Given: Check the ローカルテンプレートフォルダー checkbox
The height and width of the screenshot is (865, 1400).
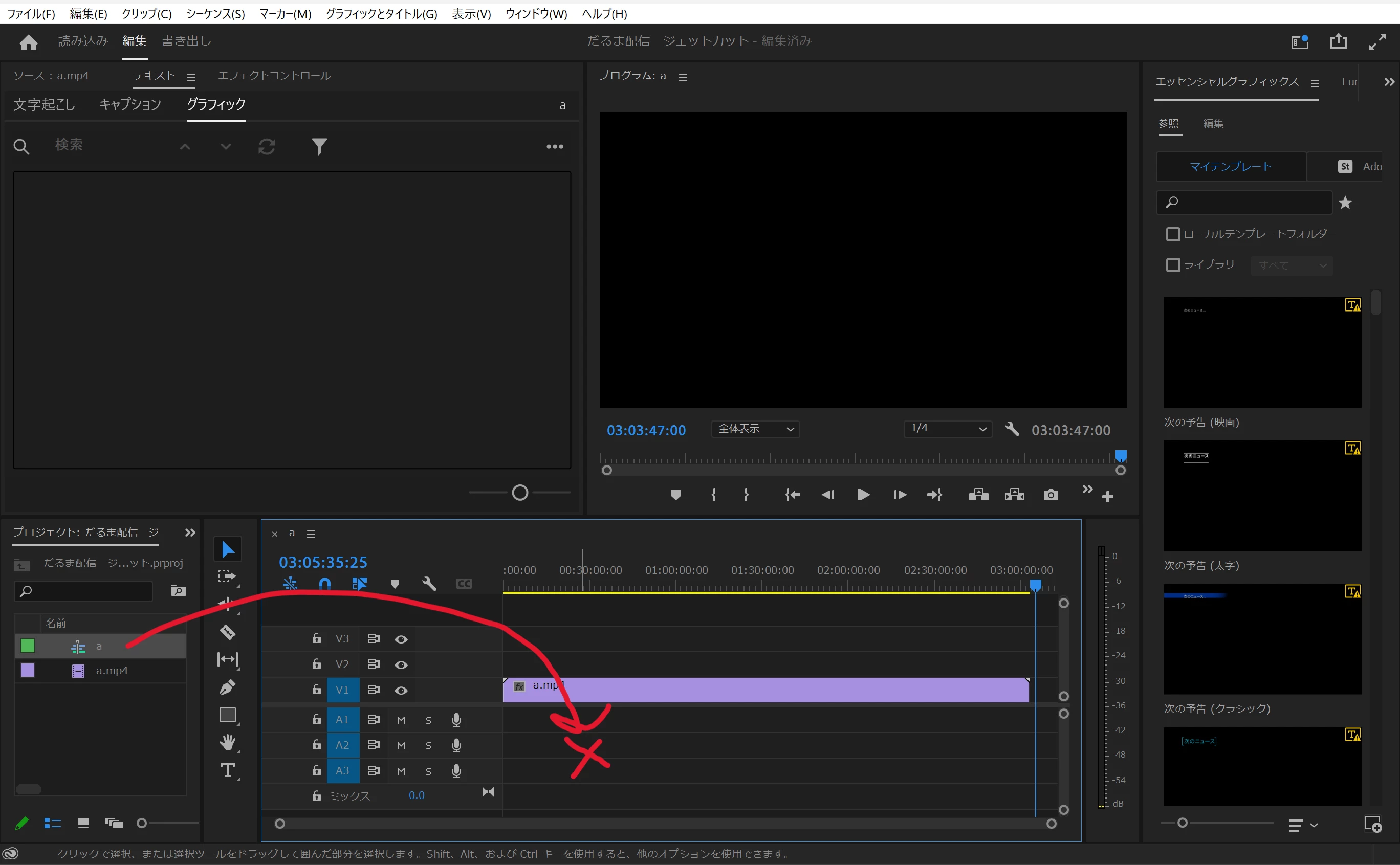Looking at the screenshot, I should (1173, 234).
